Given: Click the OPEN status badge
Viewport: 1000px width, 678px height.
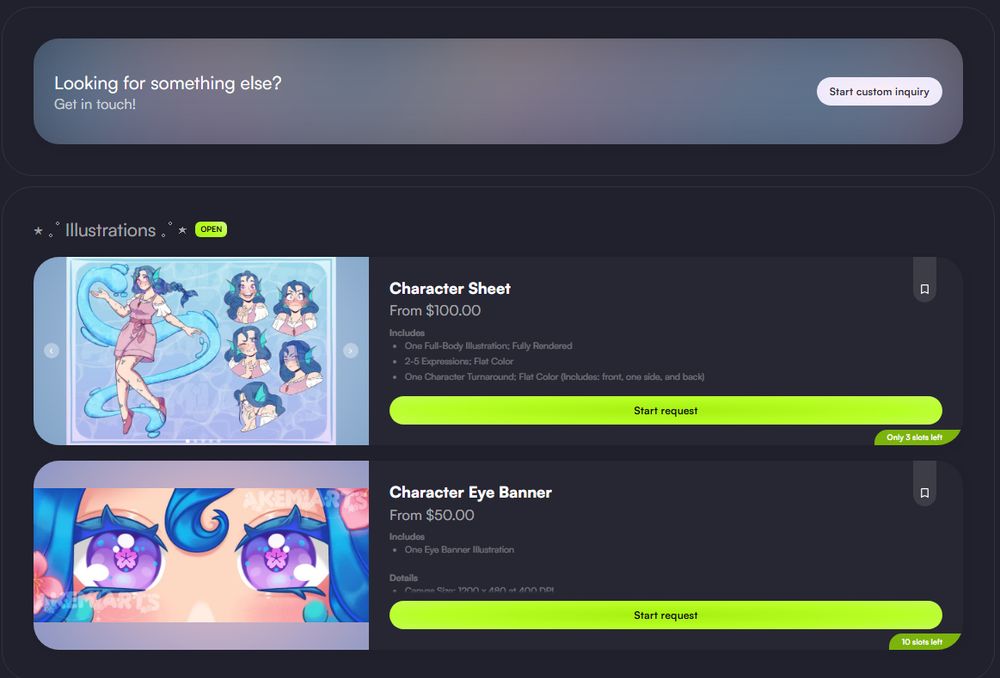Looking at the screenshot, I should coord(211,229).
